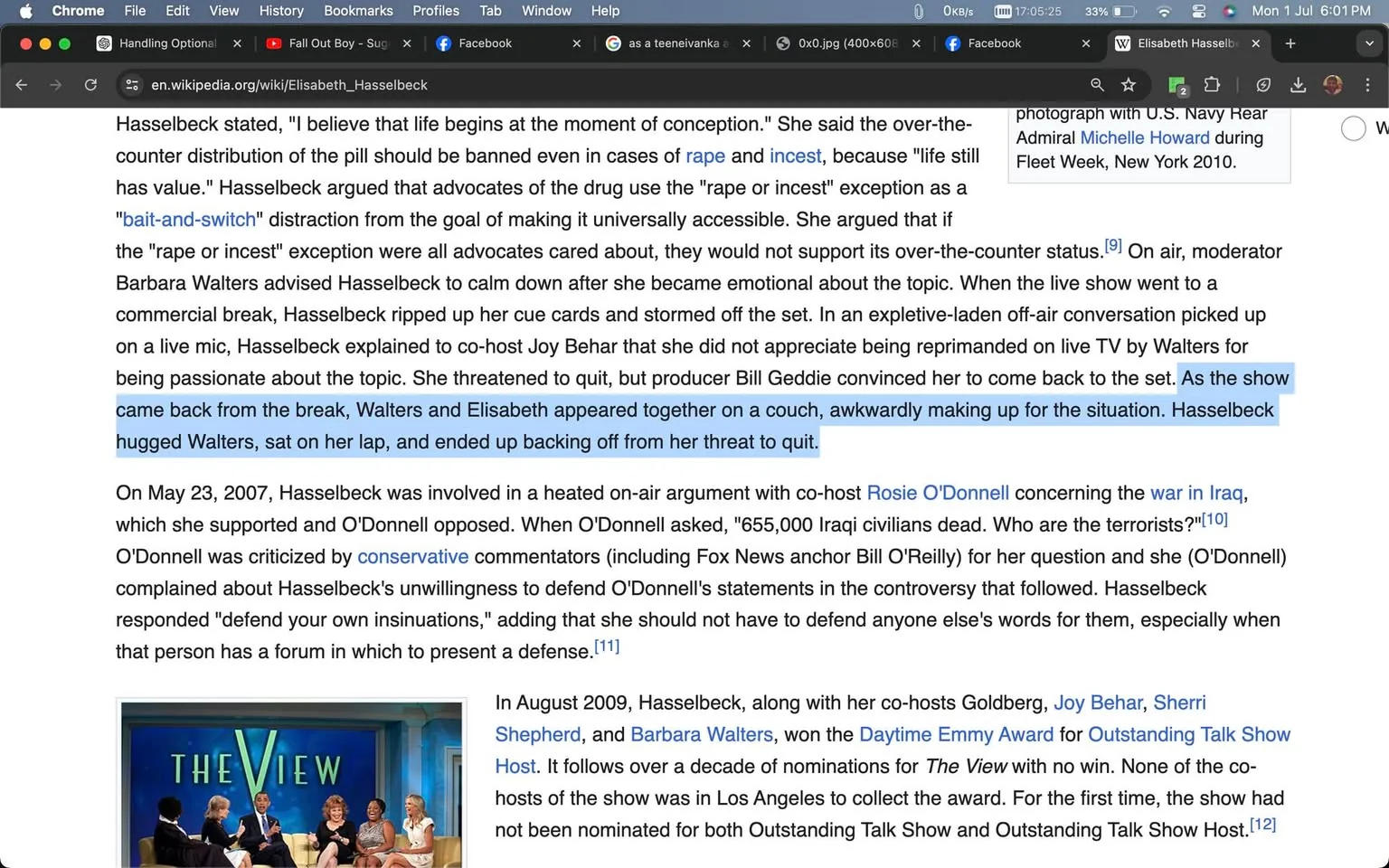
Task: Open the 'incest' article link
Action: pos(796,156)
